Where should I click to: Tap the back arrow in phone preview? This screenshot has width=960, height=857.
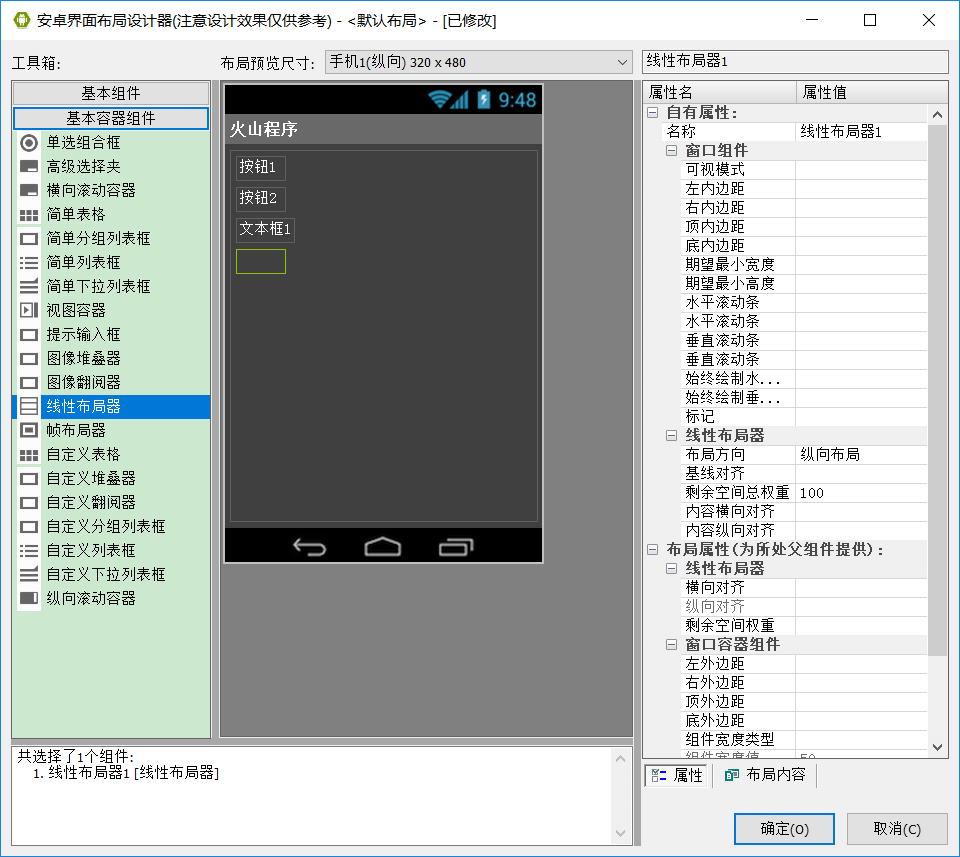click(309, 547)
